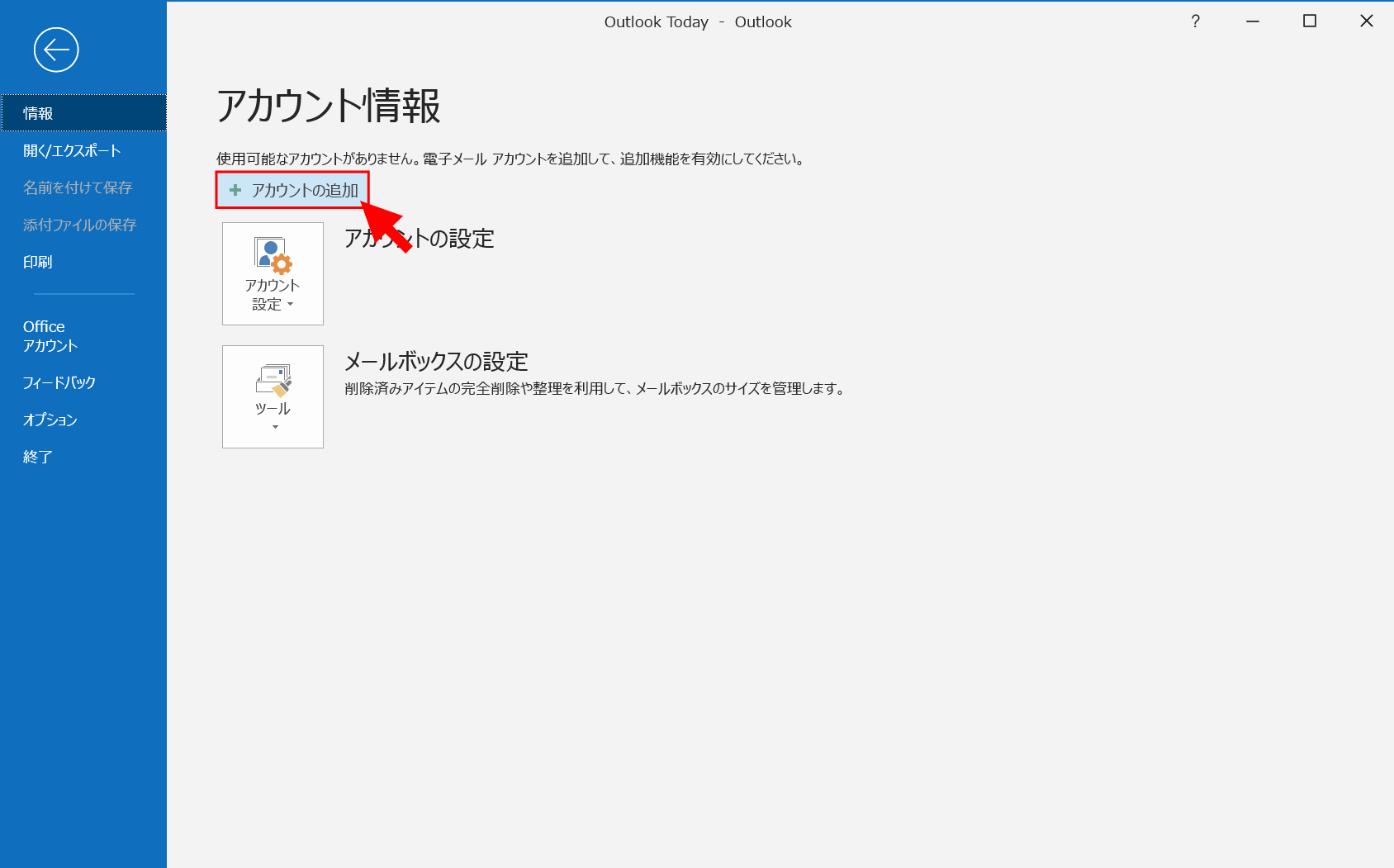The image size is (1394, 868).
Task: Open the 開く/エクスポート menu item
Action: click(72, 150)
